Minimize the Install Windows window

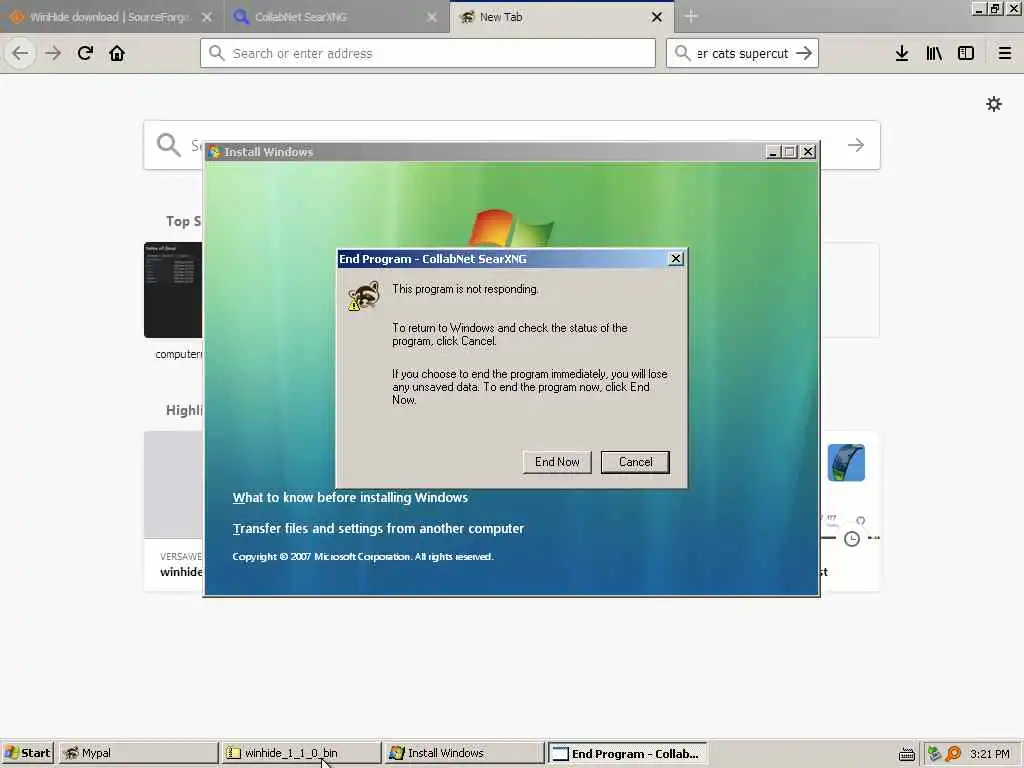coord(773,152)
